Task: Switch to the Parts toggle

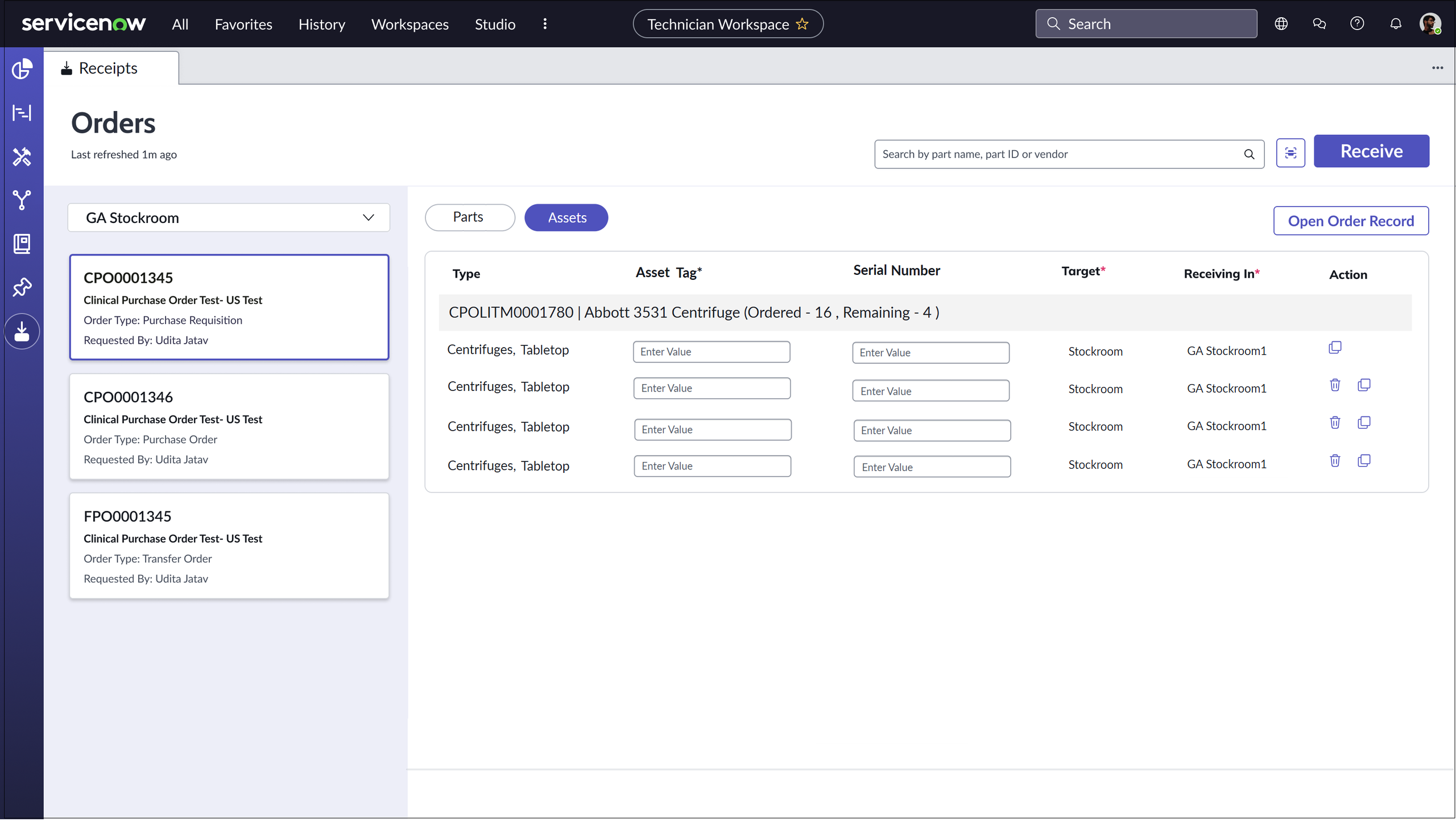Action: [469, 217]
